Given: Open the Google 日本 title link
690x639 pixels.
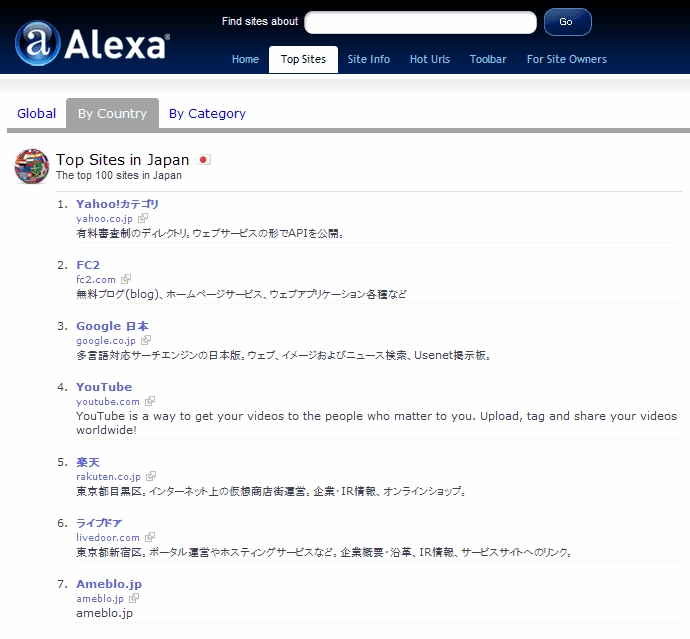Looking at the screenshot, I should (112, 326).
